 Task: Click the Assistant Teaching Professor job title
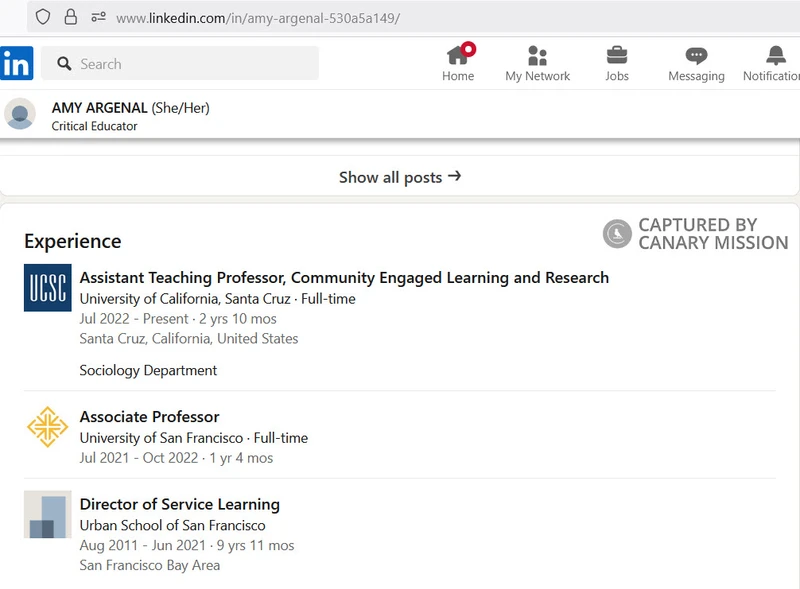tap(344, 278)
